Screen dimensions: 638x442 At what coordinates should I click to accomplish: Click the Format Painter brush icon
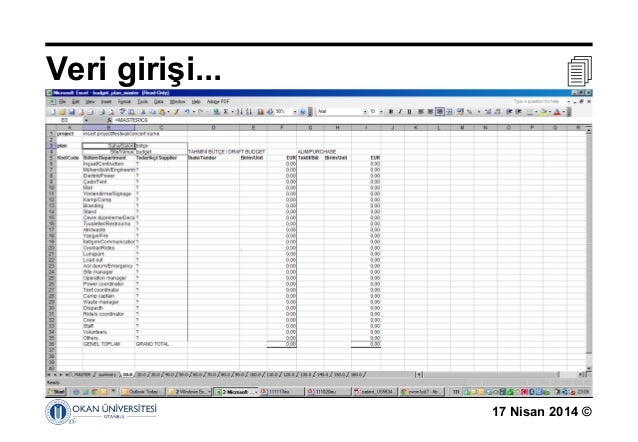(176, 112)
